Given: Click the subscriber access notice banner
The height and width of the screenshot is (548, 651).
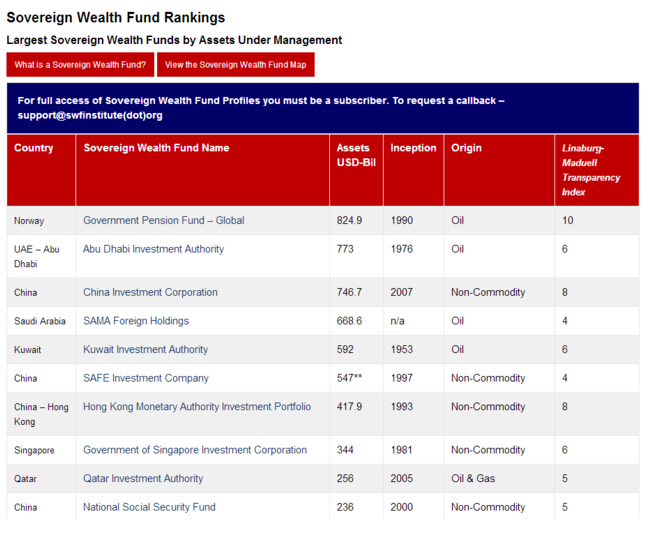Looking at the screenshot, I should click(x=322, y=108).
